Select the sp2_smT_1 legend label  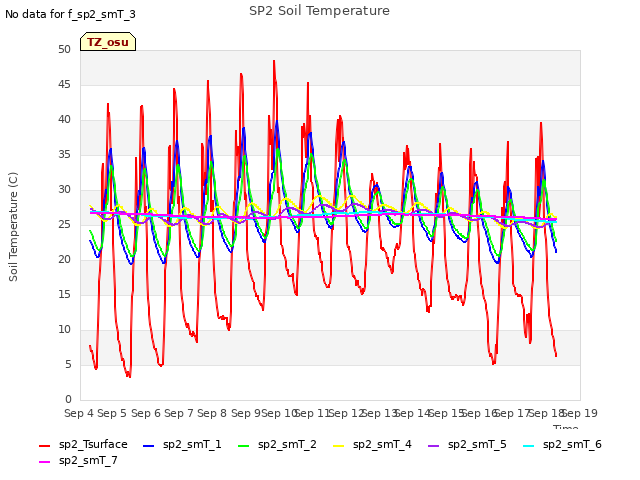(x=192, y=444)
